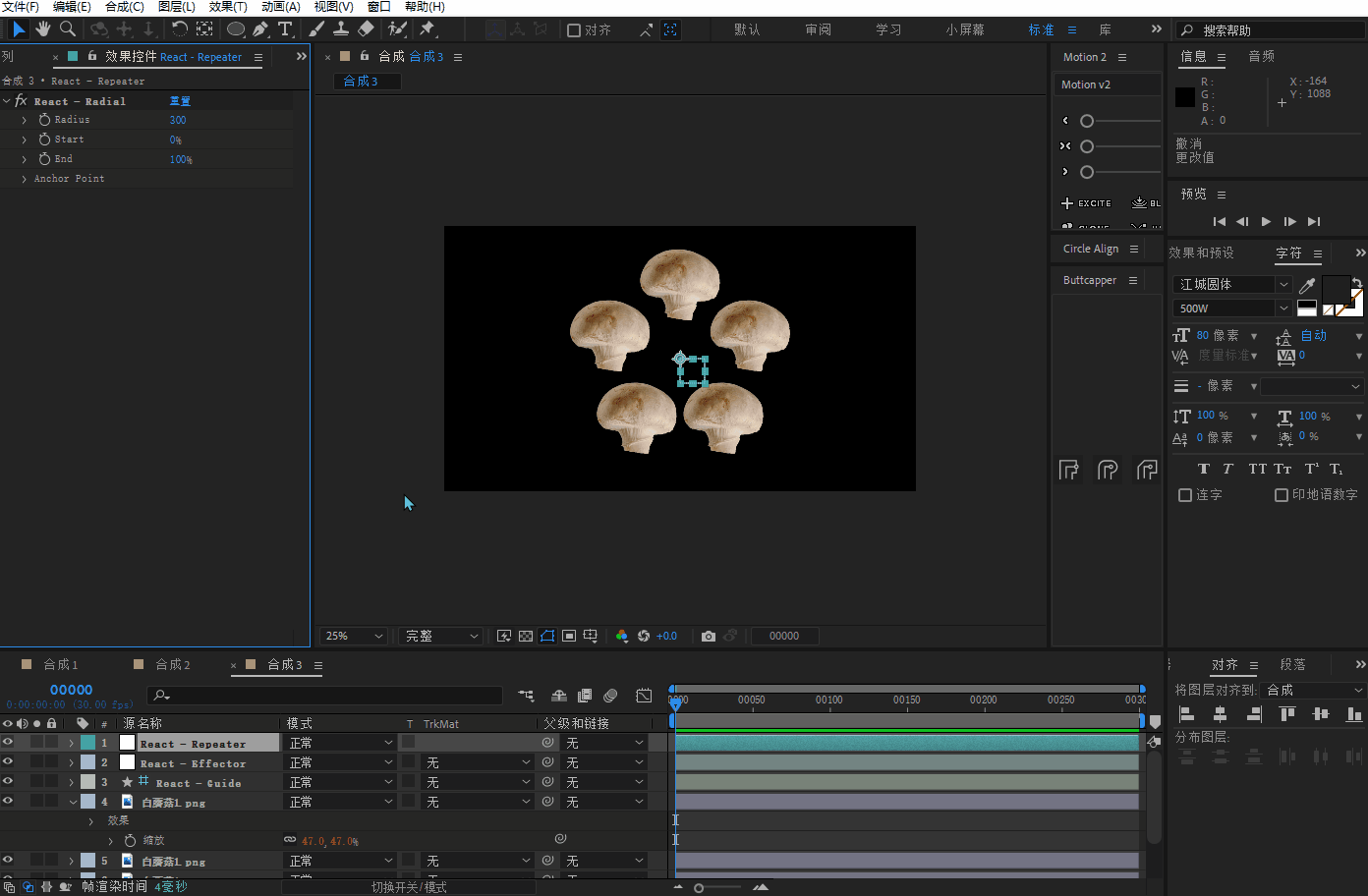
Task: Open composition mini-flowchart icon
Action: [526, 696]
